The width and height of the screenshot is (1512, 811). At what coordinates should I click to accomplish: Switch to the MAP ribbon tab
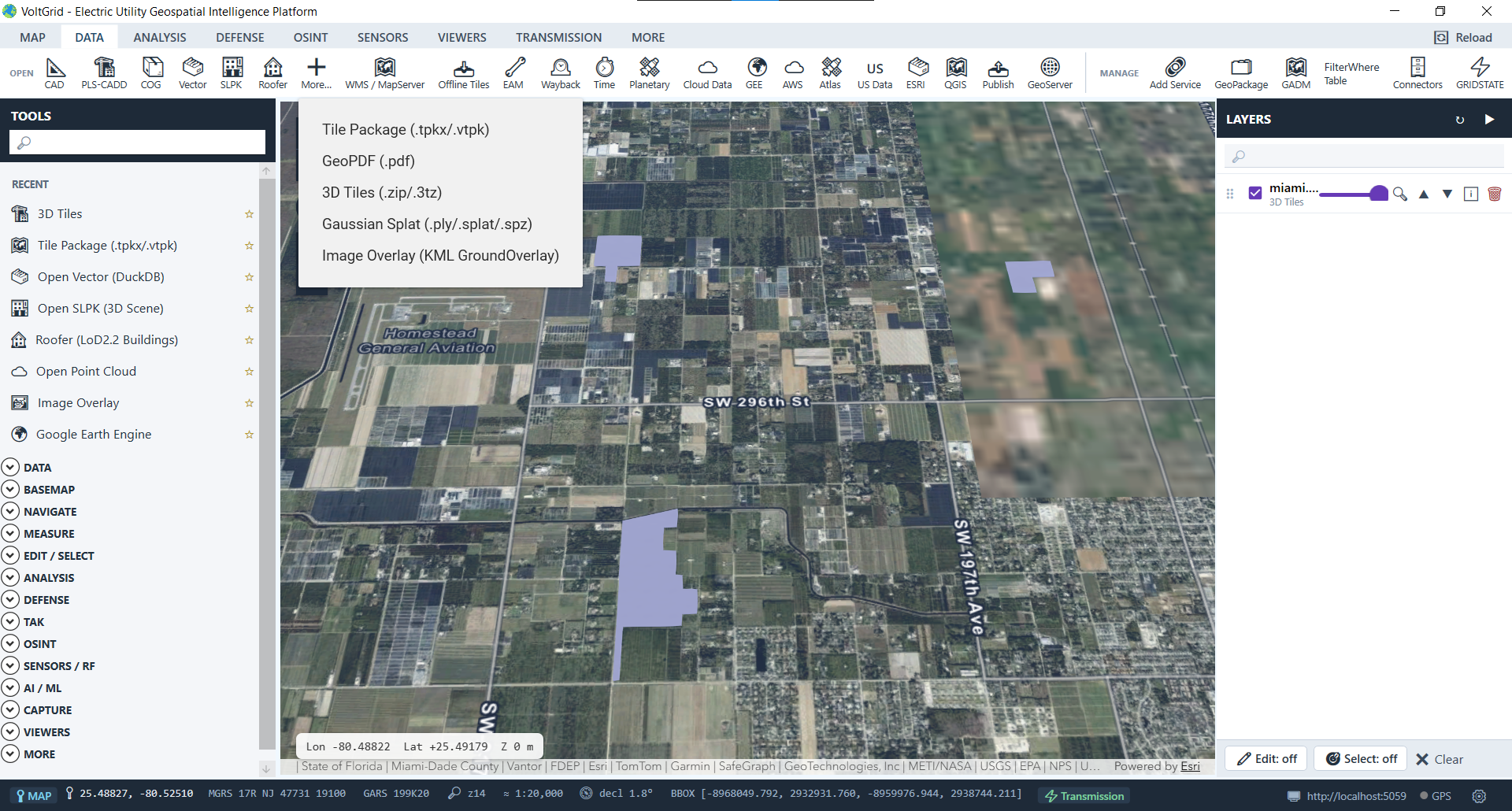pyautogui.click(x=32, y=37)
